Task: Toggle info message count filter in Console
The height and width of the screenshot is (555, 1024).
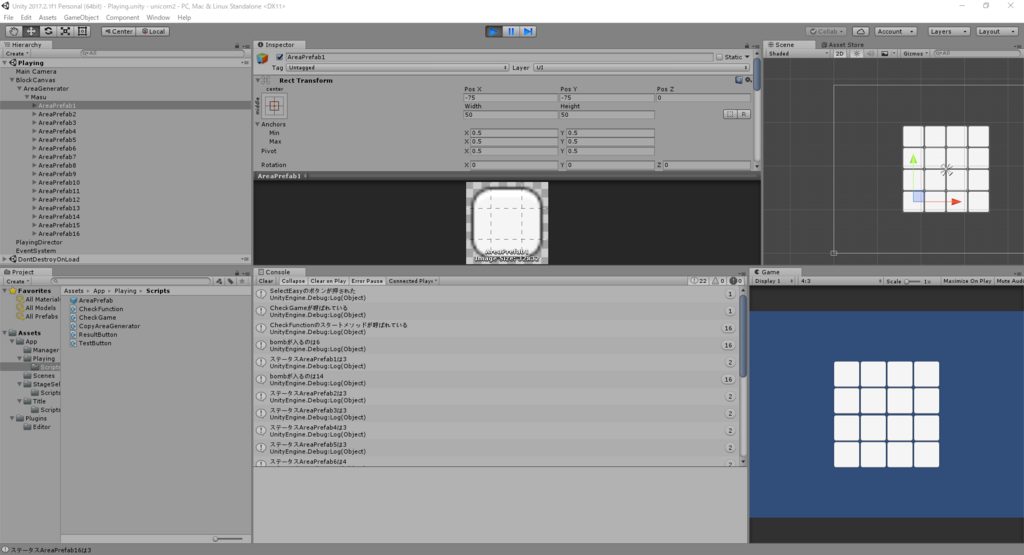Action: pyautogui.click(x=698, y=281)
